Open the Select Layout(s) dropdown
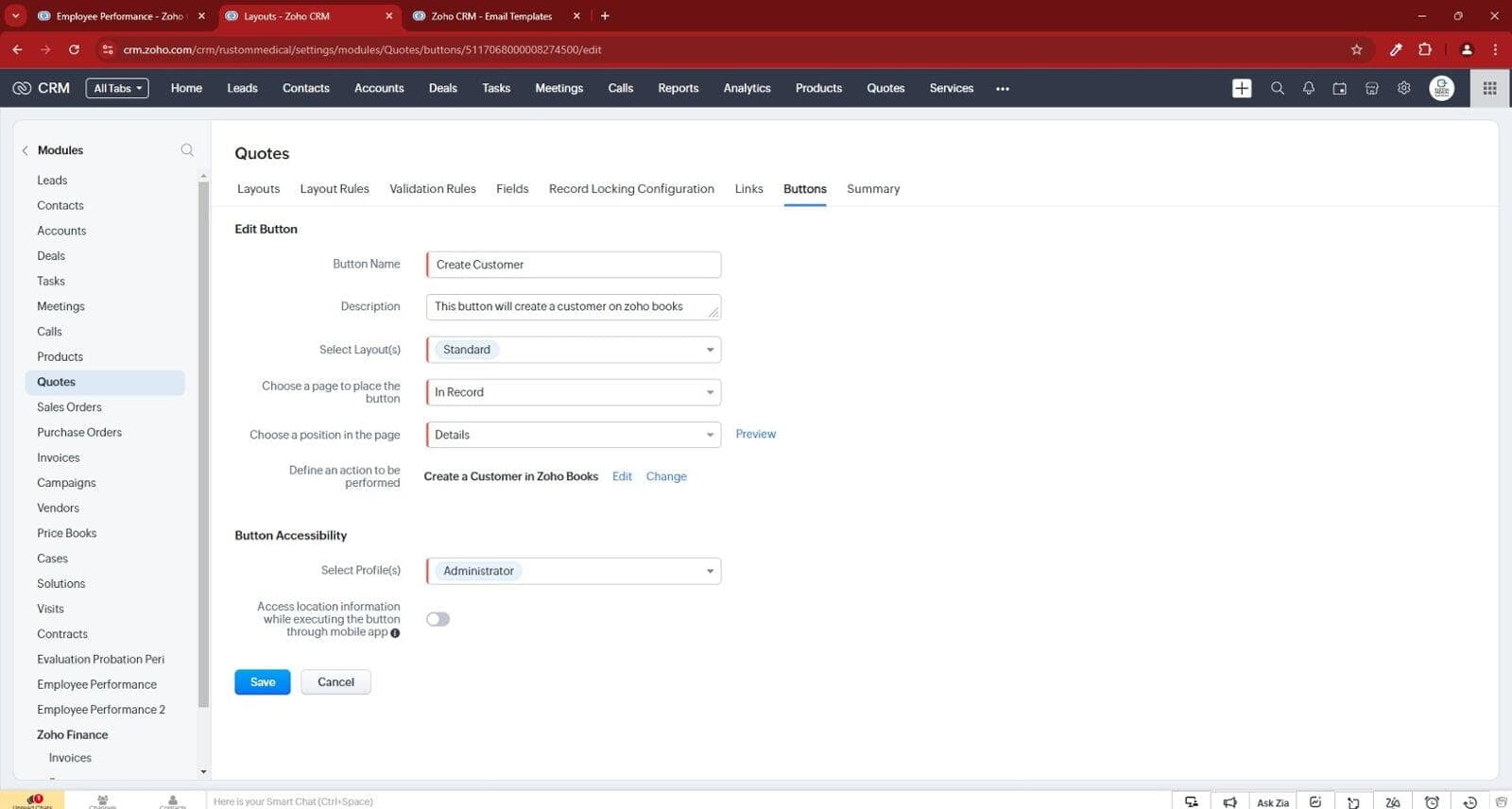Image resolution: width=1512 pixels, height=809 pixels. tap(574, 350)
